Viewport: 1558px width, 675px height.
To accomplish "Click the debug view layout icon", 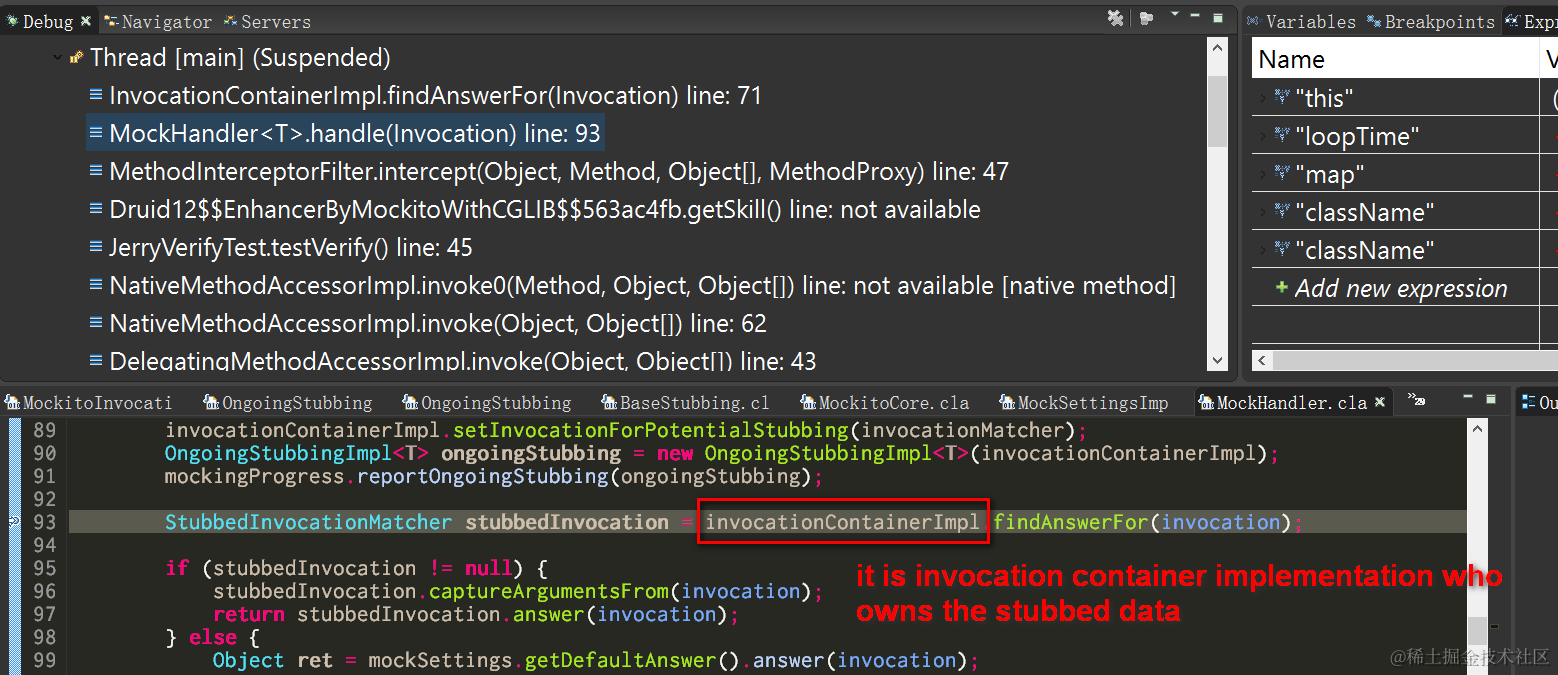I will [x=1146, y=18].
